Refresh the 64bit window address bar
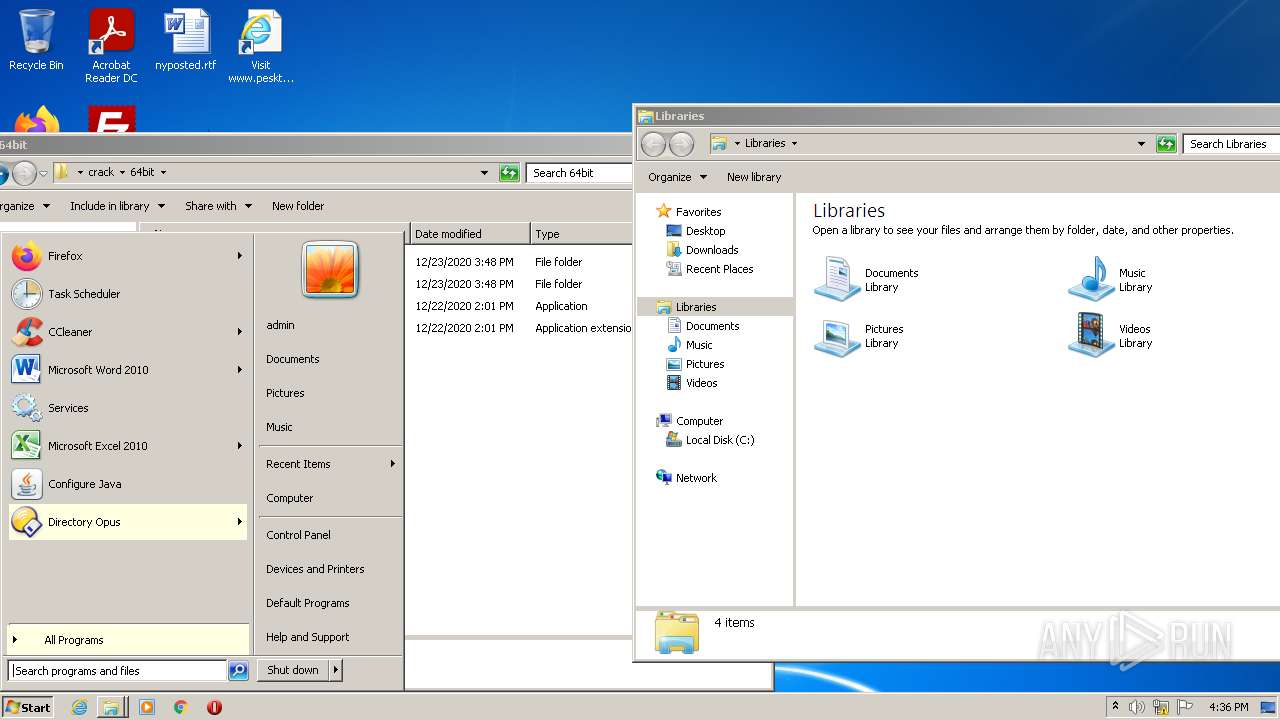Screen dimensions: 1280x720 [510, 173]
